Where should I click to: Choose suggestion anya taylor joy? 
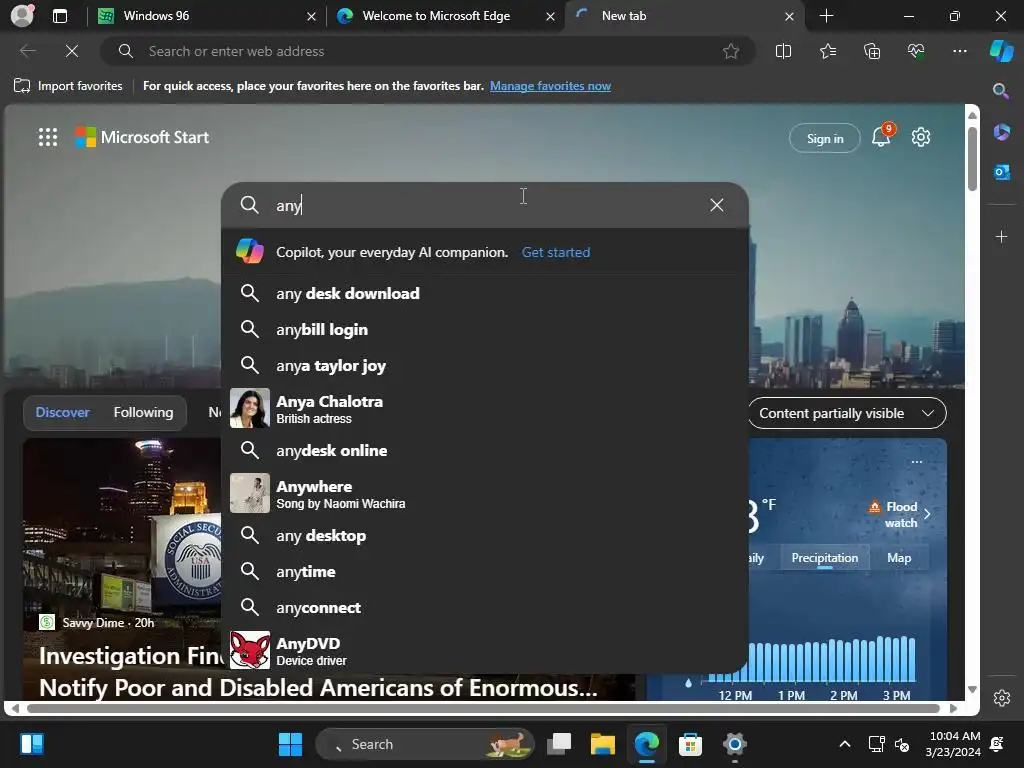coord(485,365)
